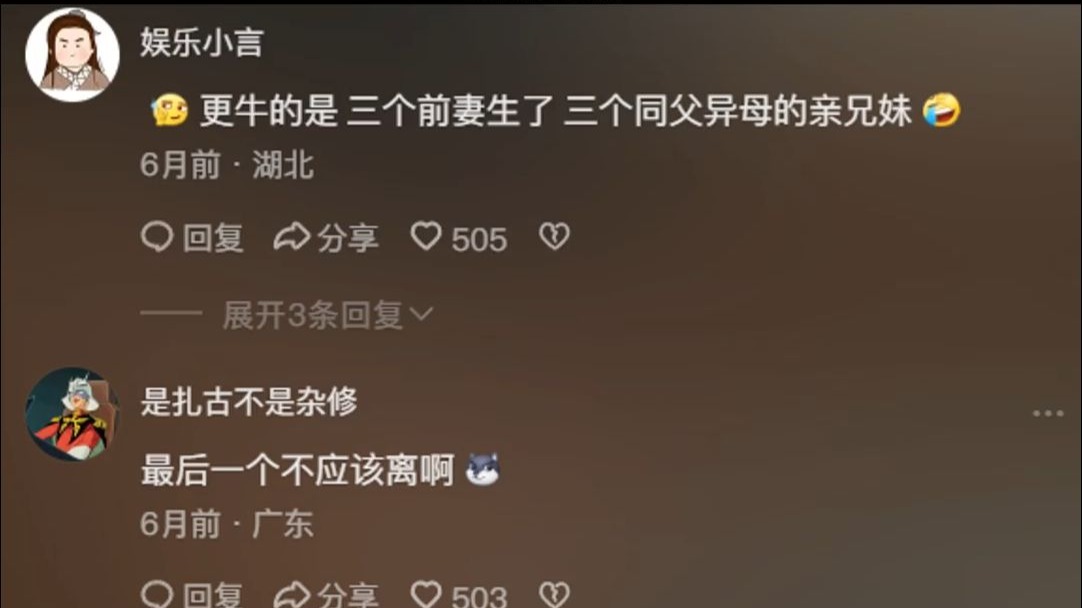Dislike 是扎古不是杂修's comment with the broken heart
Viewport: 1082px width, 608px height.
tap(554, 594)
